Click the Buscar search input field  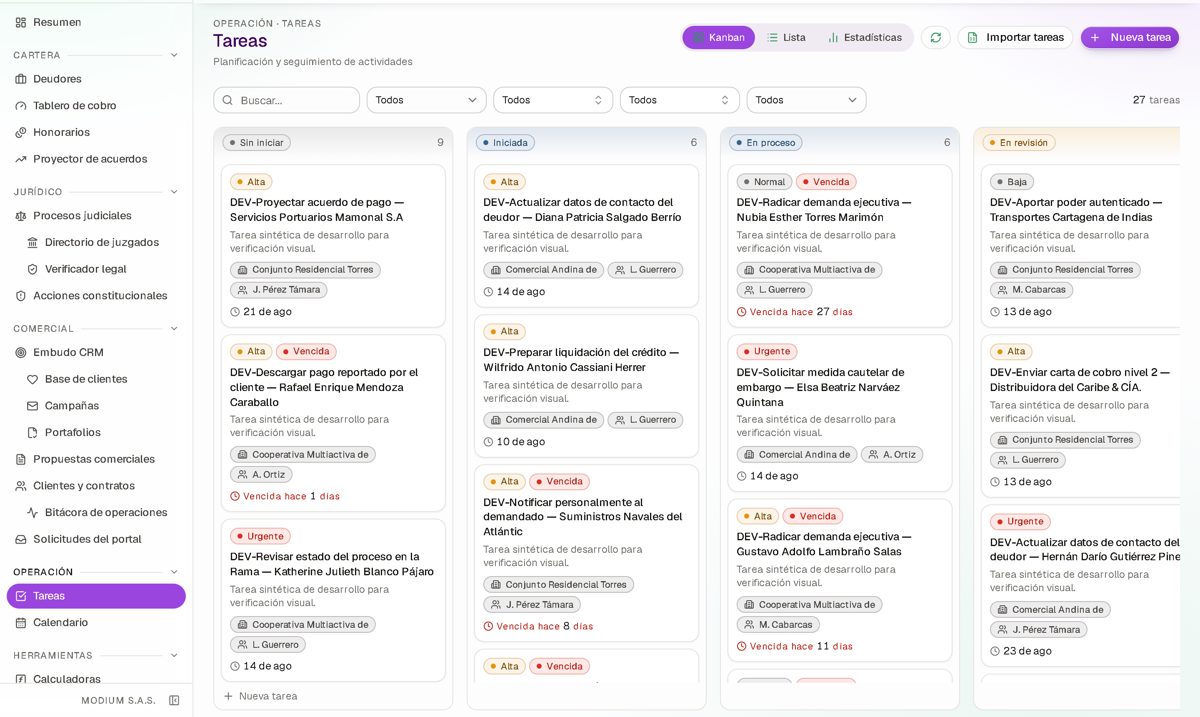point(286,100)
